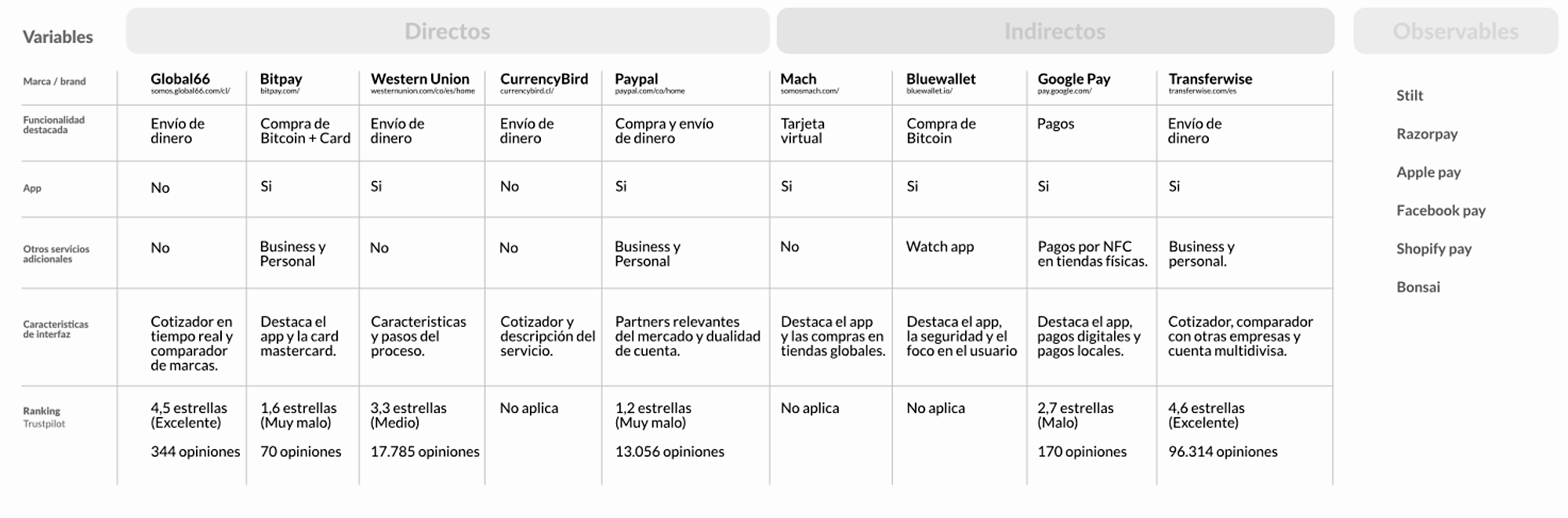
Task: Open the somos.global66.com/cl/ link
Action: pos(191,91)
